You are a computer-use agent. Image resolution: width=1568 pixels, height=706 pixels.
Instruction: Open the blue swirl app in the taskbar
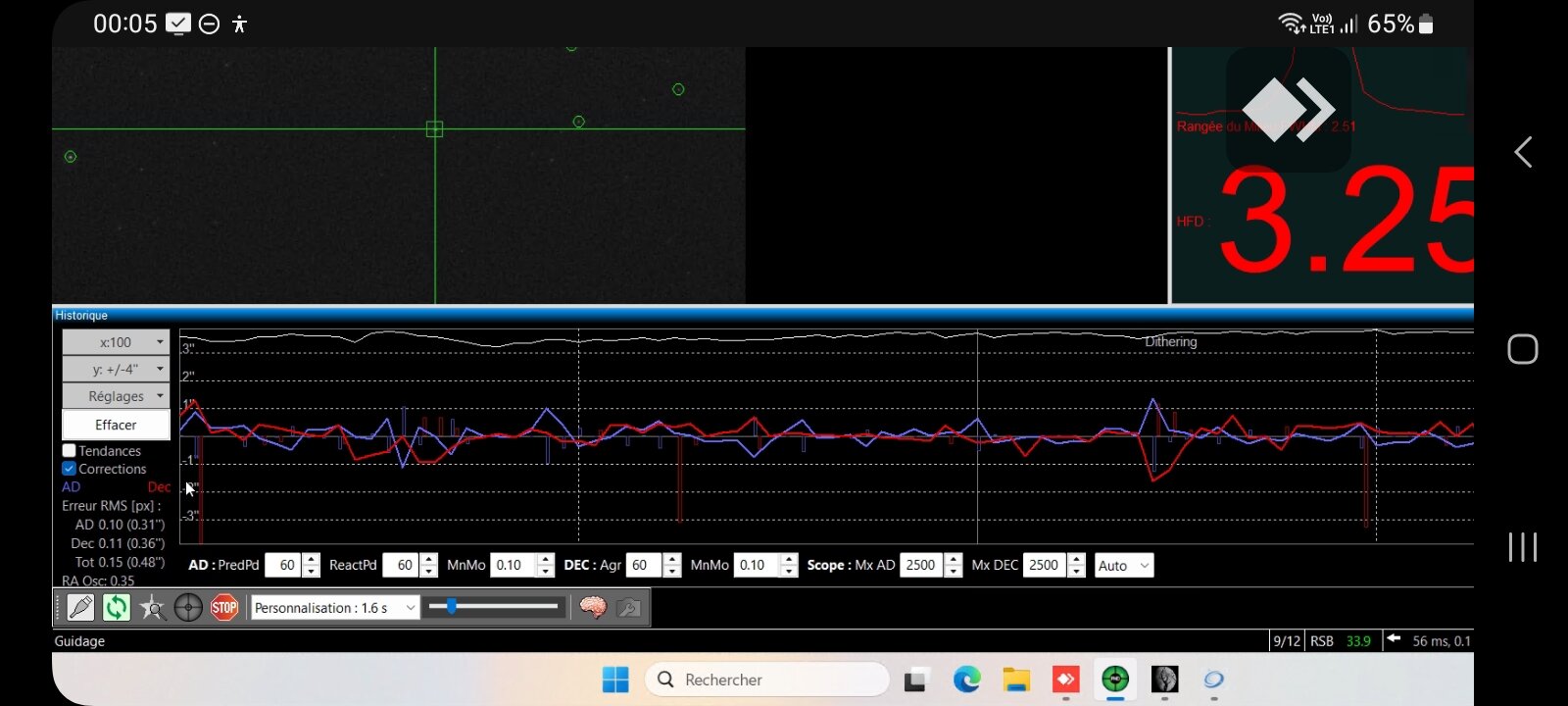click(x=1214, y=680)
